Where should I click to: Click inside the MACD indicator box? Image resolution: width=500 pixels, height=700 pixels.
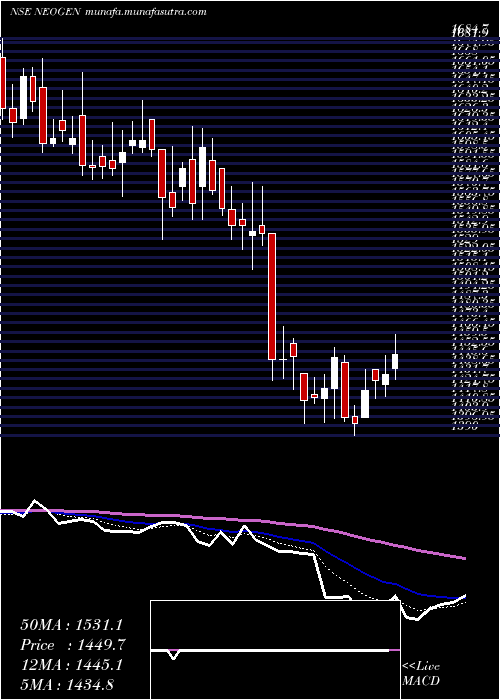275,650
